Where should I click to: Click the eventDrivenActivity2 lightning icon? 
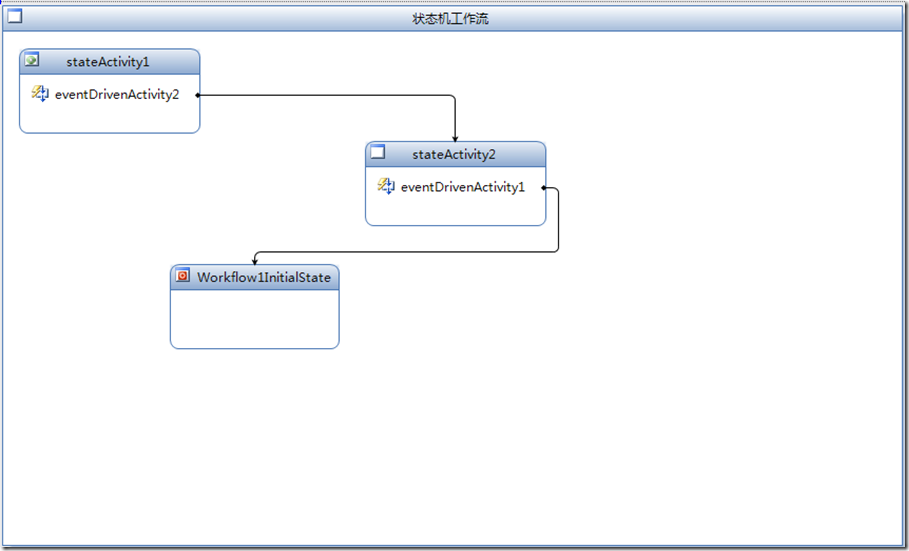pyautogui.click(x=40, y=94)
